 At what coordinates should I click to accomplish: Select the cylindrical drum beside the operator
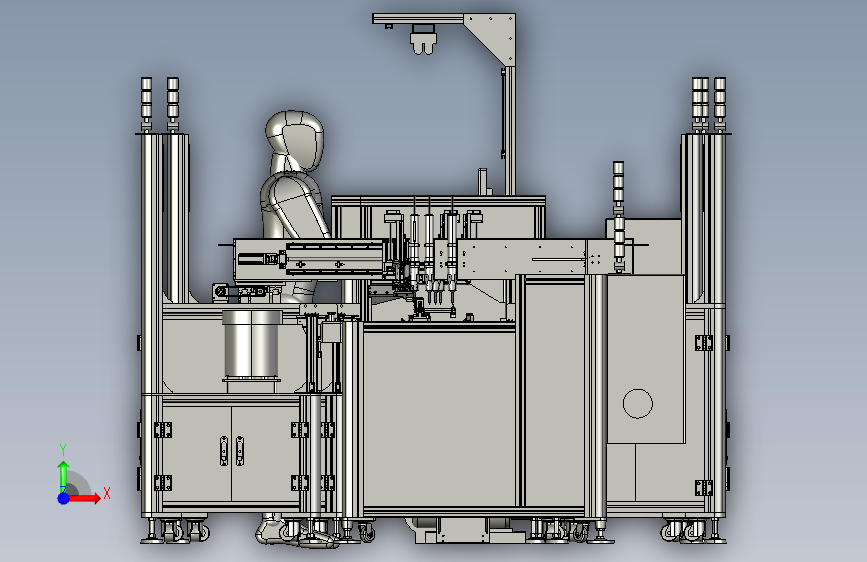tap(252, 346)
